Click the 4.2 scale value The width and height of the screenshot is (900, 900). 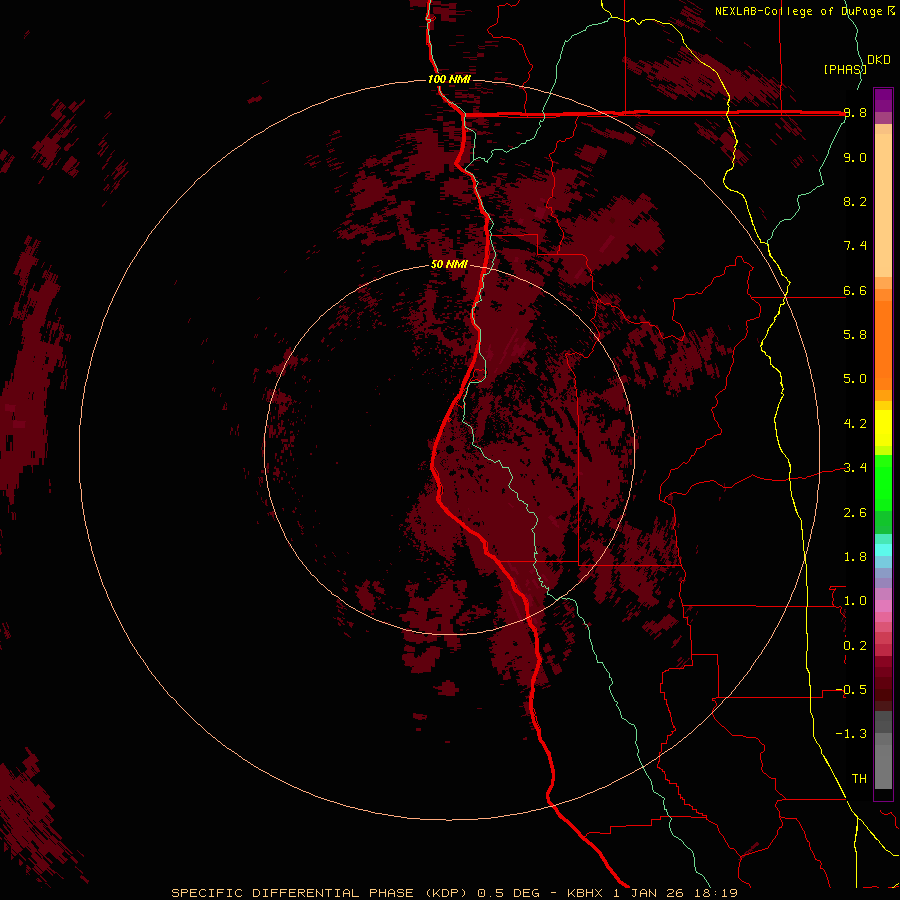[855, 424]
